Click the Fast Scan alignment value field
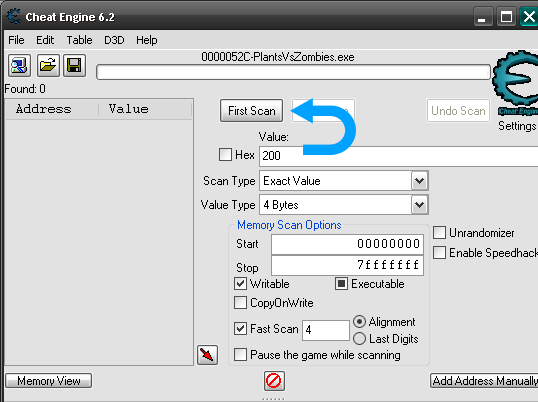 [x=326, y=330]
